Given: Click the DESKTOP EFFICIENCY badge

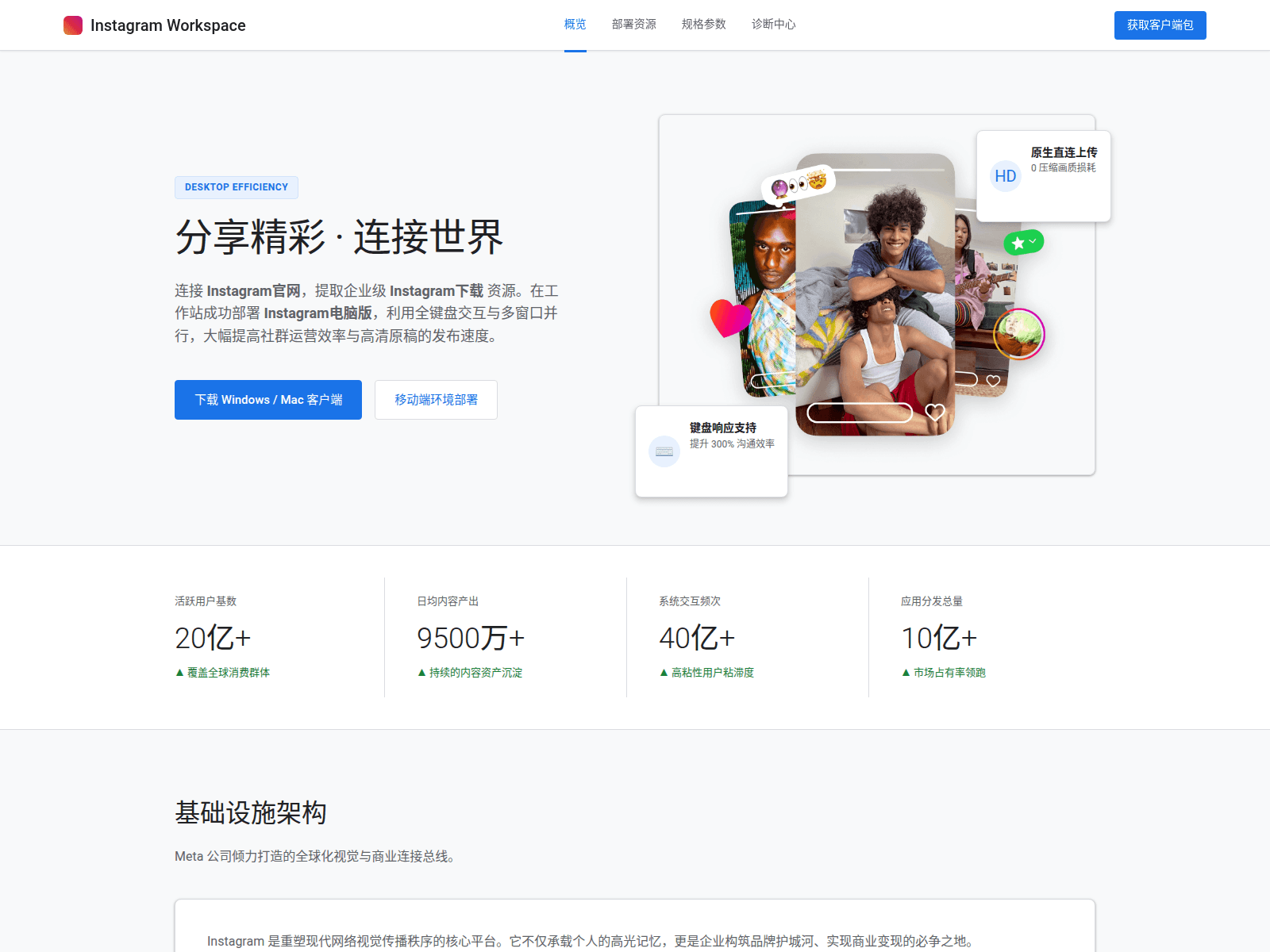Looking at the screenshot, I should [x=237, y=187].
